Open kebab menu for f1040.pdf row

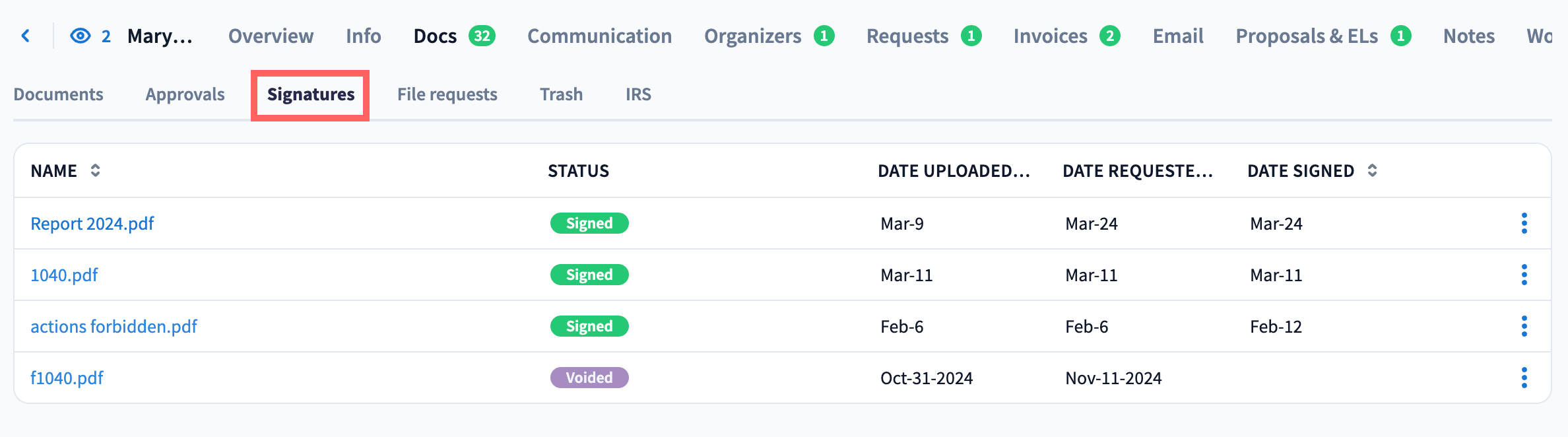point(1524,378)
